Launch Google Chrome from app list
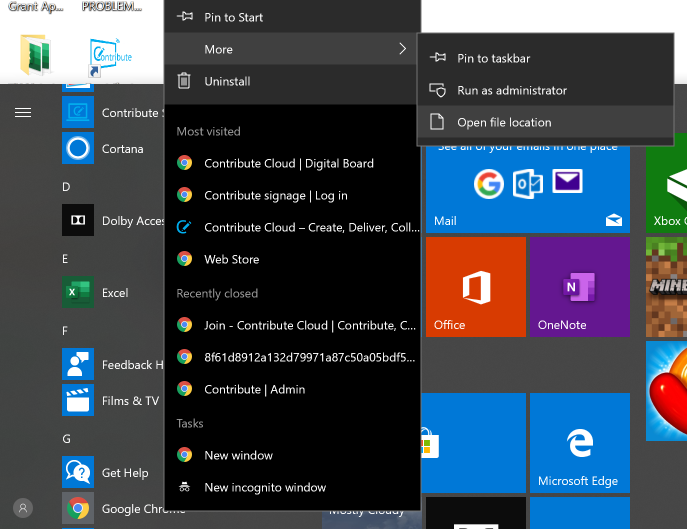This screenshot has width=687, height=529. [113, 508]
